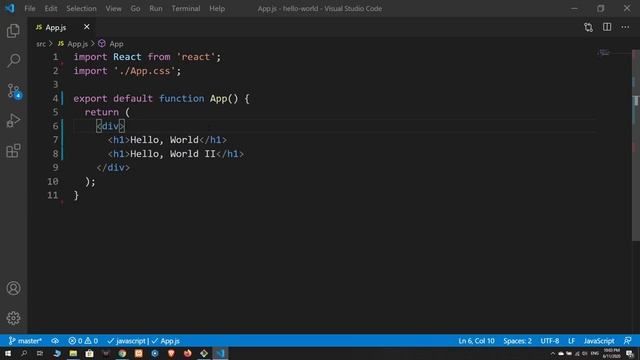Open the Extensions view

13,151
